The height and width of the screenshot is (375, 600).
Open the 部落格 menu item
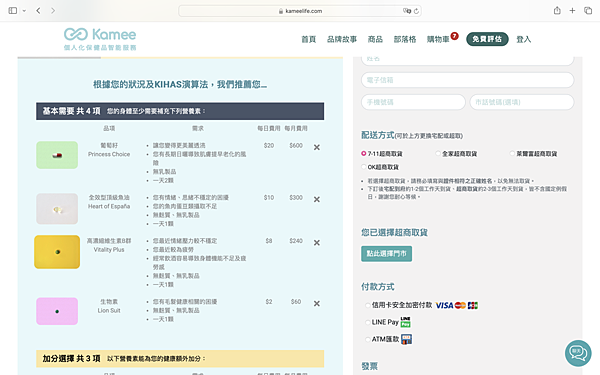click(x=405, y=39)
